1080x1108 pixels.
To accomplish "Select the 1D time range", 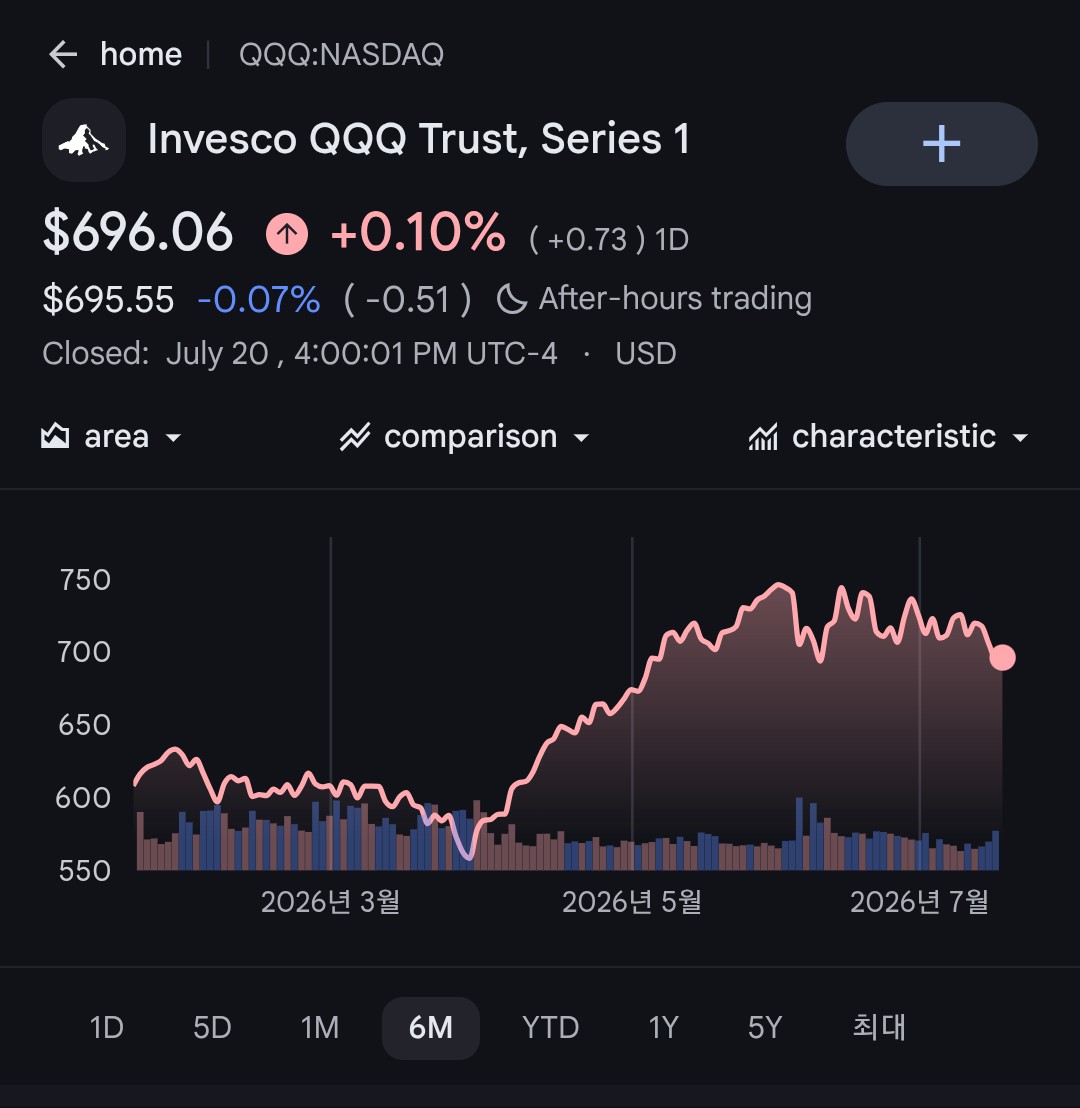I will (x=107, y=1027).
